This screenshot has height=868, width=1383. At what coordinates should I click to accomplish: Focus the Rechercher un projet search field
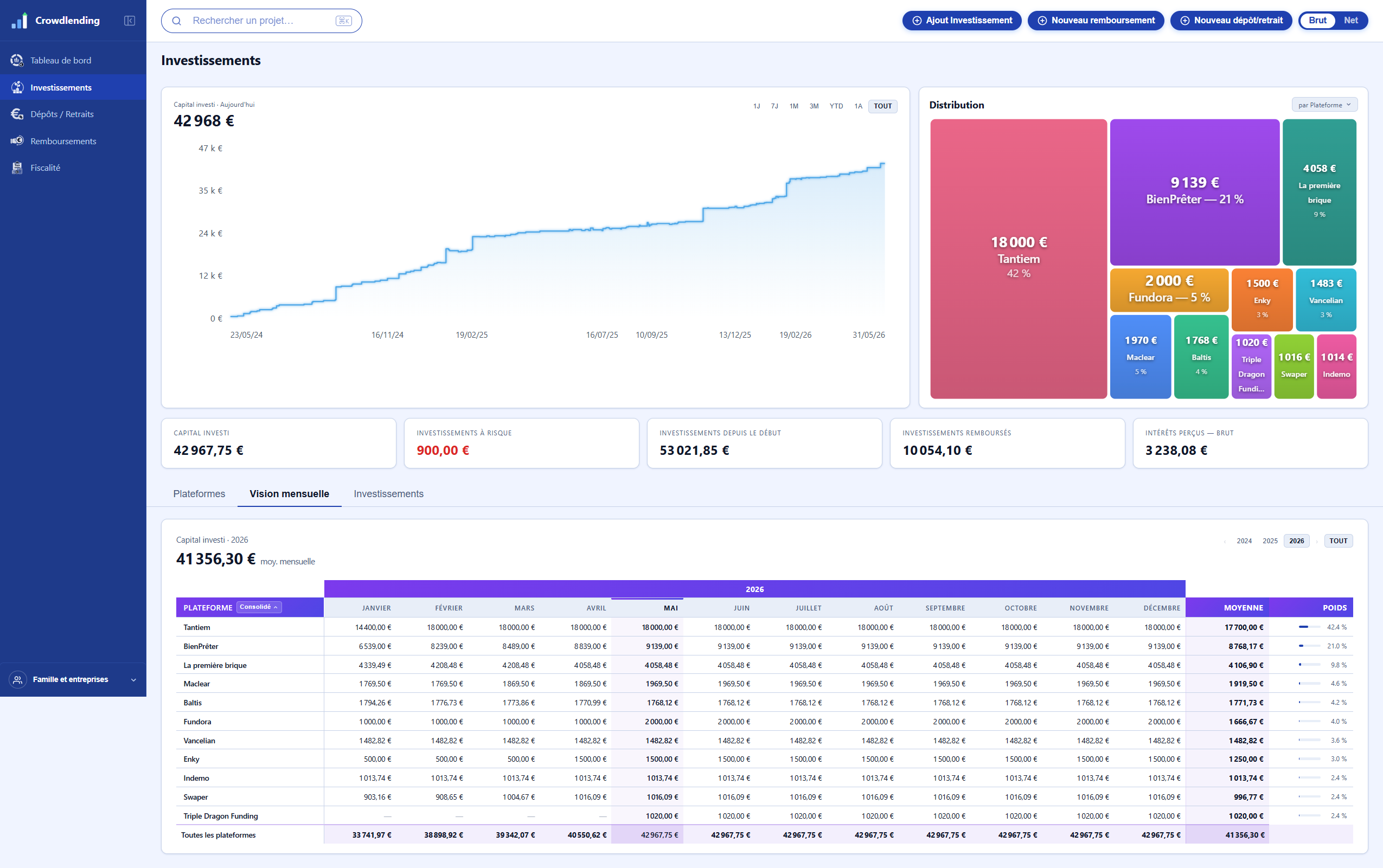pos(261,21)
